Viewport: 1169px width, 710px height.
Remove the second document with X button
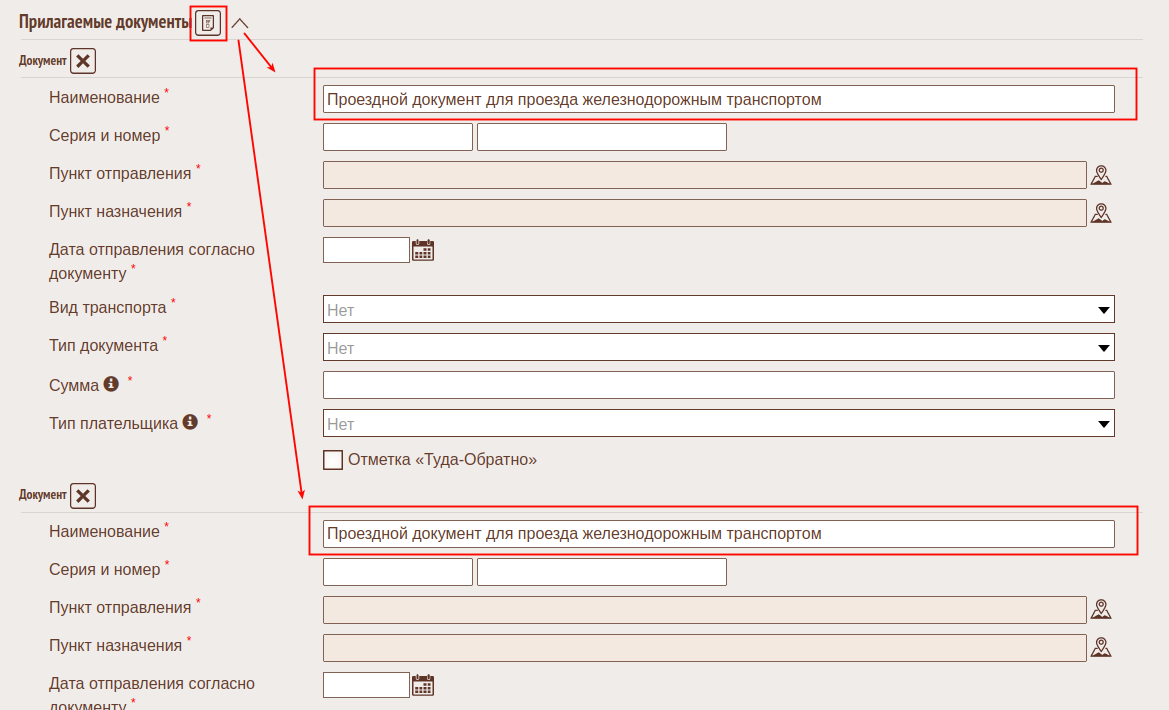pos(83,496)
